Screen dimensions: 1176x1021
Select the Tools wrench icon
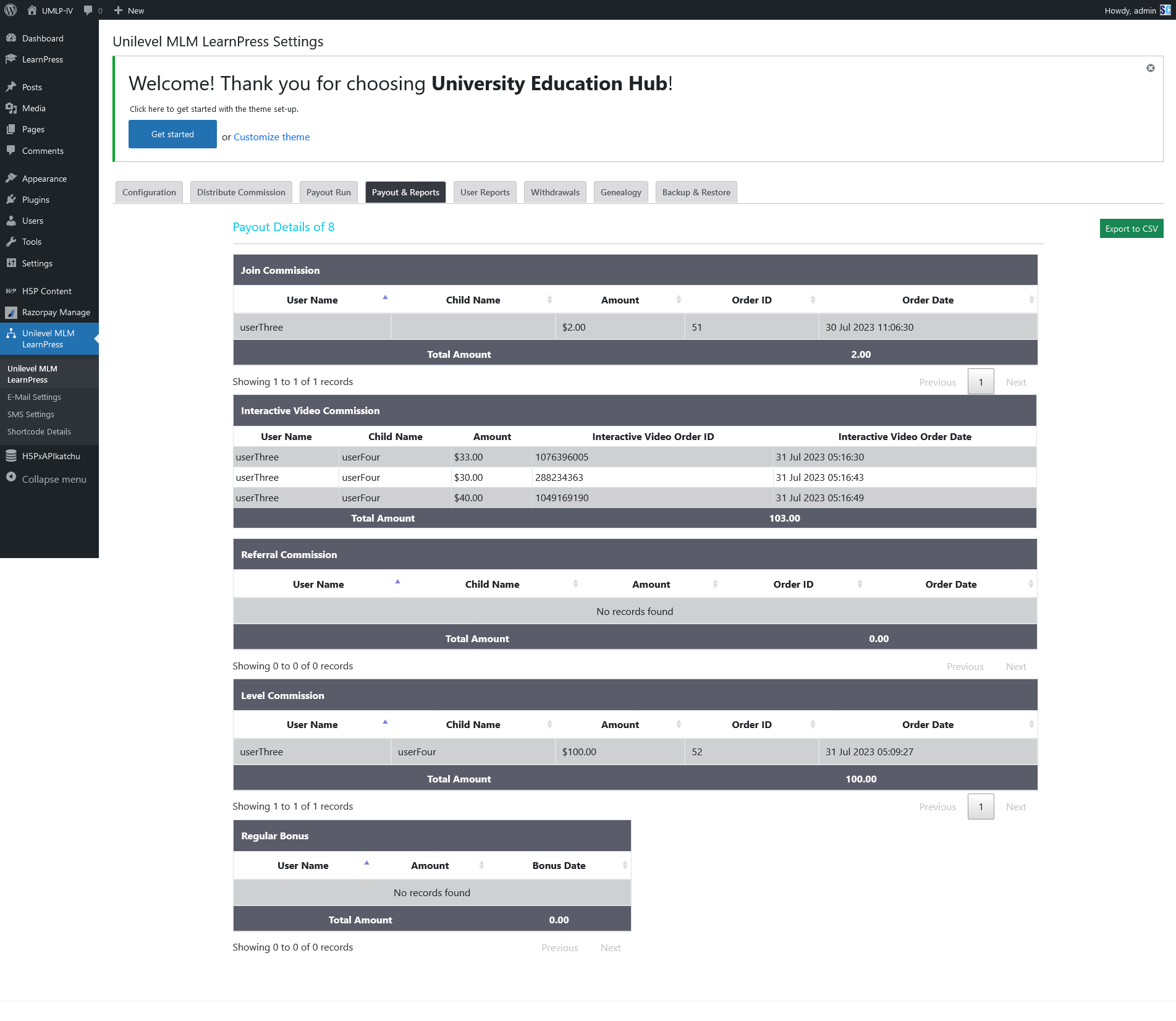click(x=12, y=241)
